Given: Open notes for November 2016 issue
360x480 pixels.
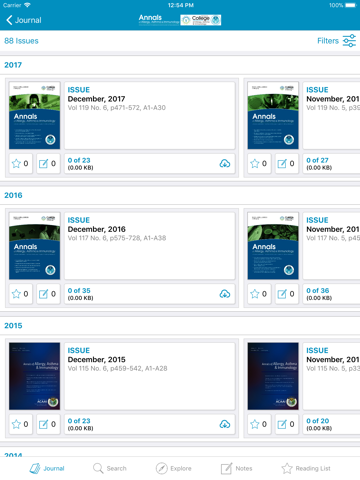Looking at the screenshot, I should click(x=287, y=294).
